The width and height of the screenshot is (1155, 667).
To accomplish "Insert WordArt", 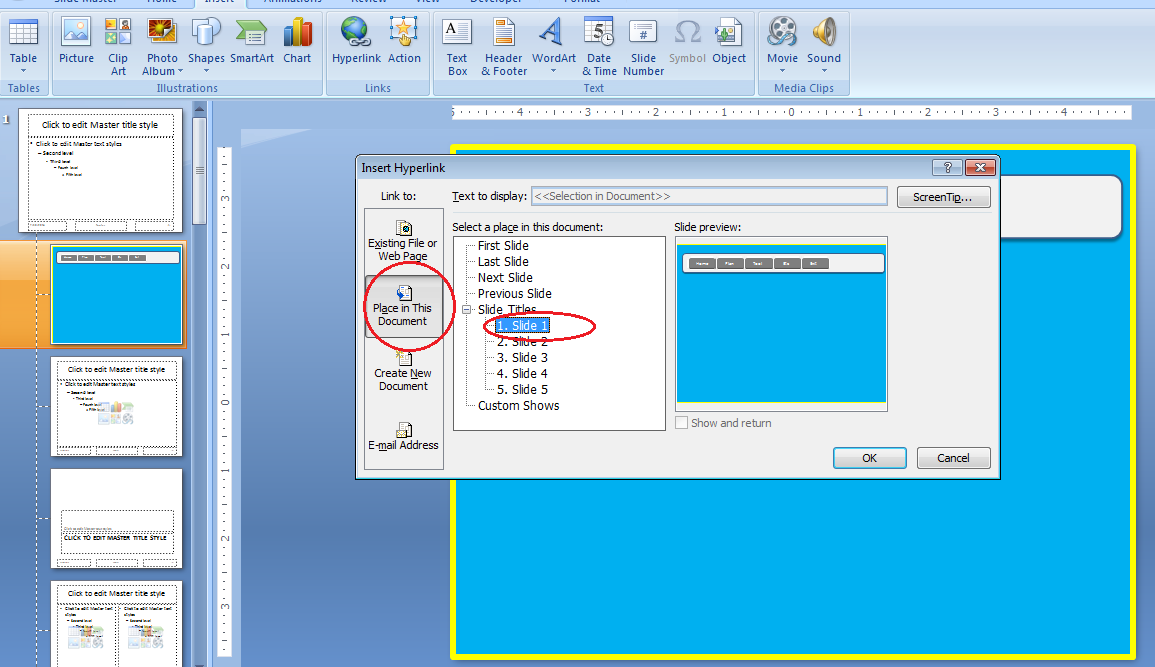I will [x=553, y=42].
